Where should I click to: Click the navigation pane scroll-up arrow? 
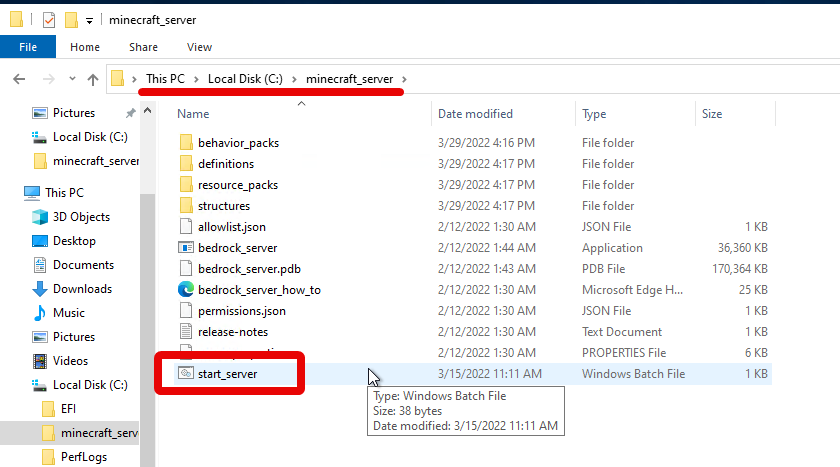click(x=148, y=110)
